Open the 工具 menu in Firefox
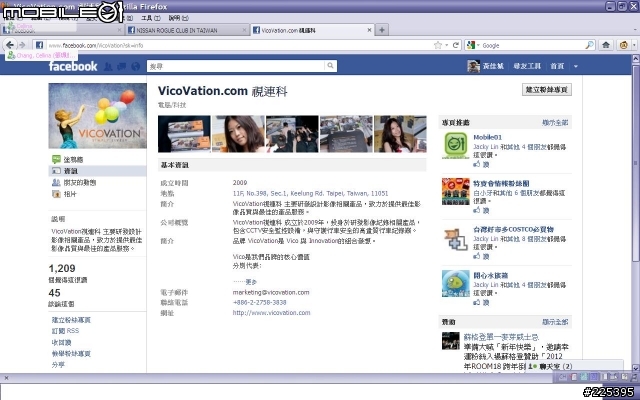Viewport: 640px width, 400px height. [151, 18]
